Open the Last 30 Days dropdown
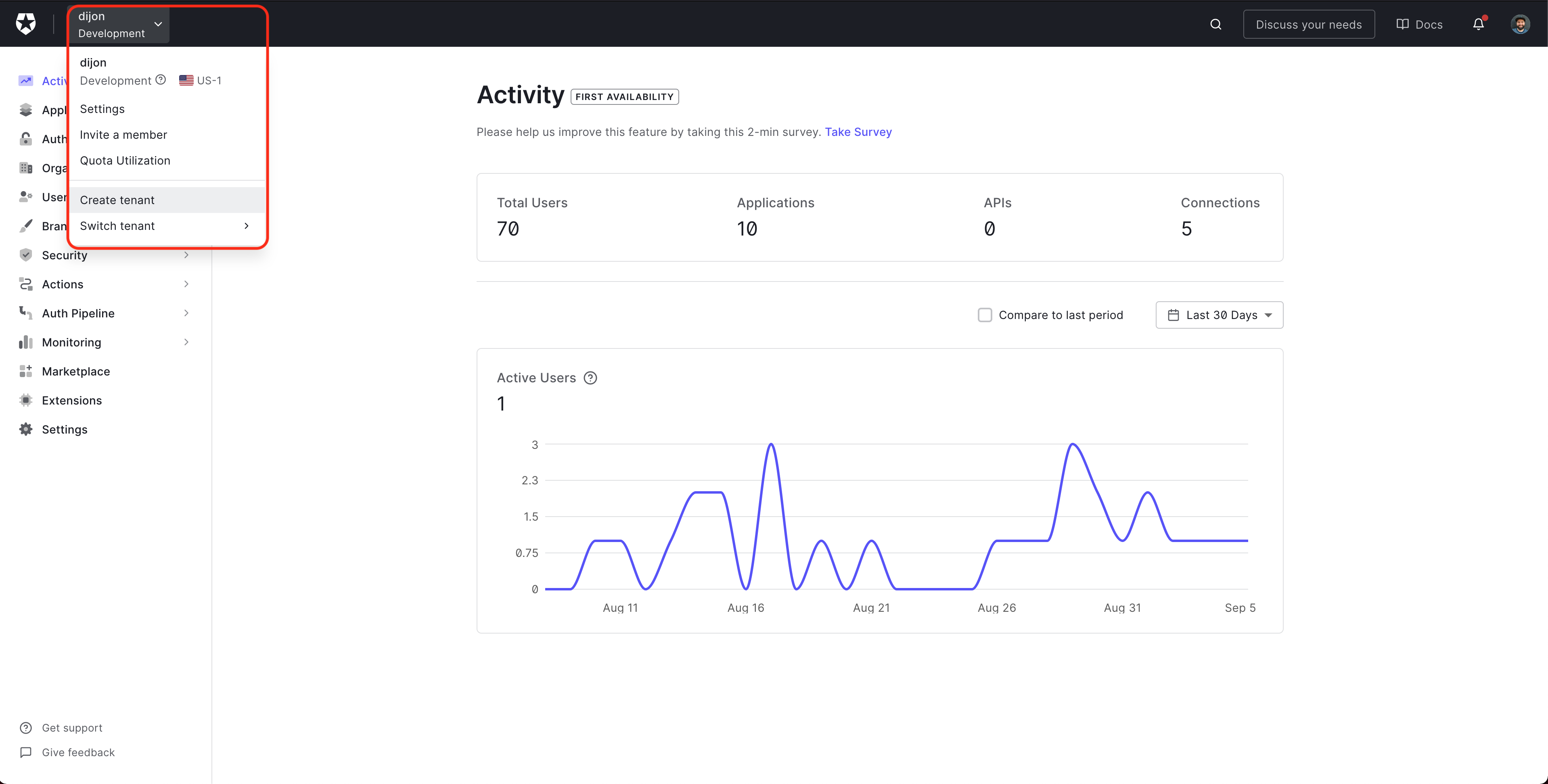The image size is (1548, 784). (x=1219, y=315)
